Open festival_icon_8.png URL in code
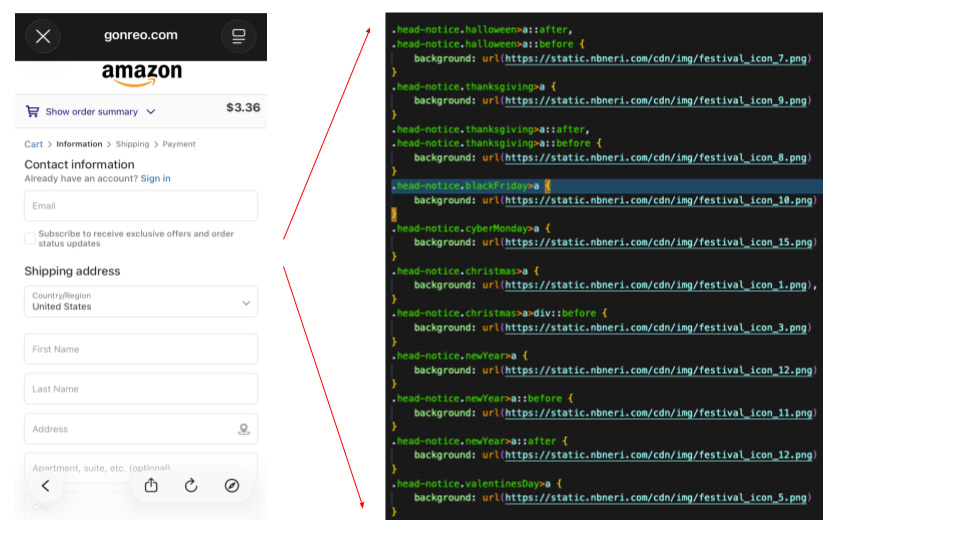Viewport: 960px width, 540px height. [656, 158]
